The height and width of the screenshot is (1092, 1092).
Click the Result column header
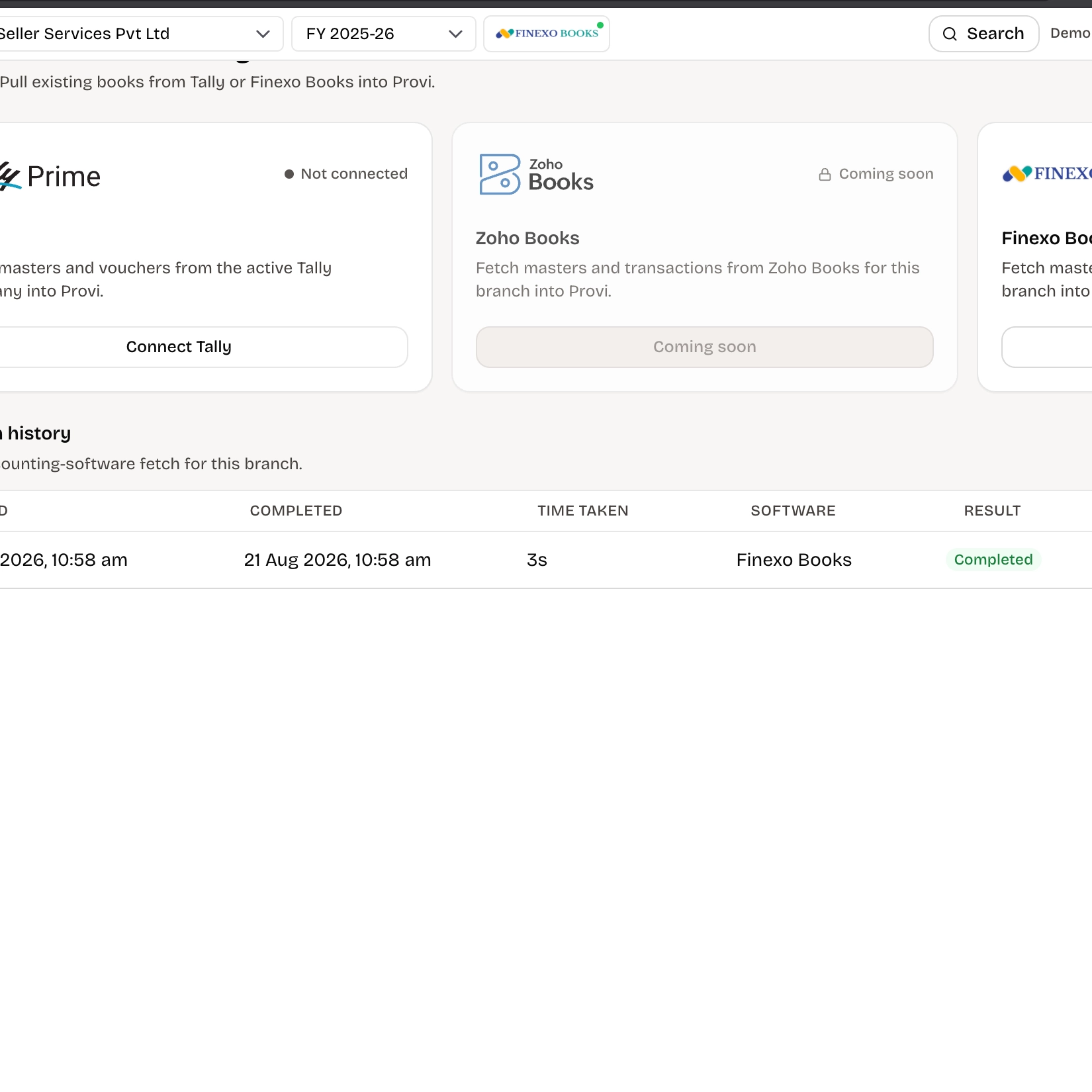pos(992,511)
